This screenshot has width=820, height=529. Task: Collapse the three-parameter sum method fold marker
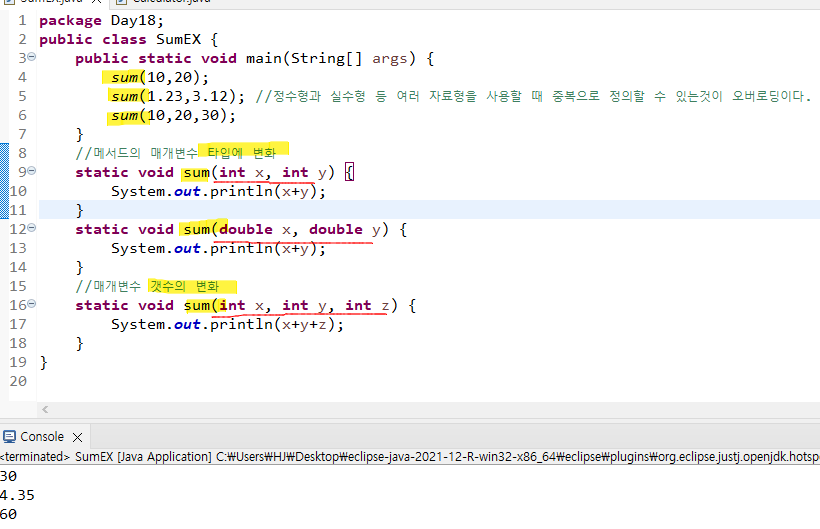point(31,303)
